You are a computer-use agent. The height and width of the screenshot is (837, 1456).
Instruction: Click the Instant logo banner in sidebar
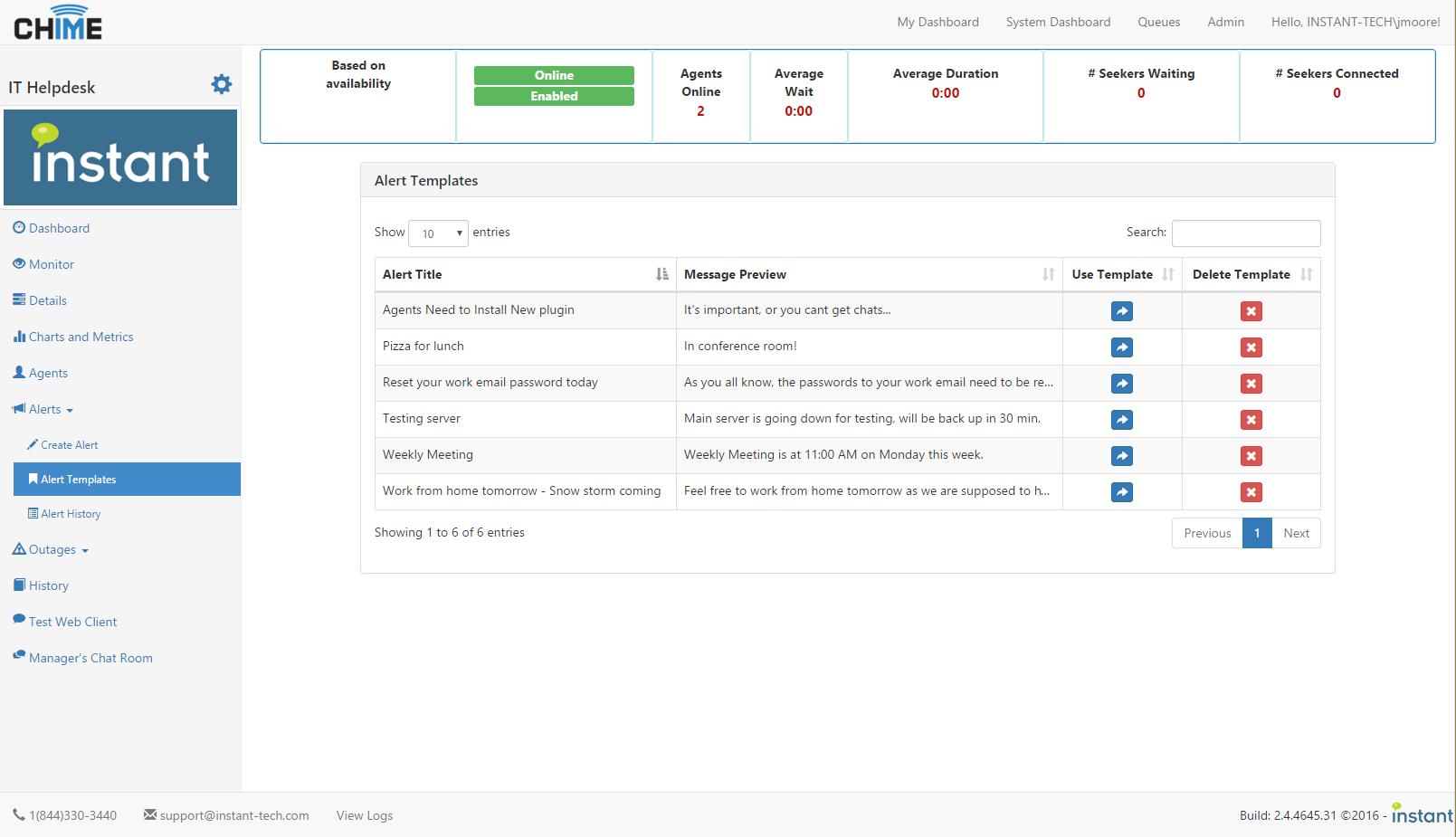pyautogui.click(x=120, y=157)
